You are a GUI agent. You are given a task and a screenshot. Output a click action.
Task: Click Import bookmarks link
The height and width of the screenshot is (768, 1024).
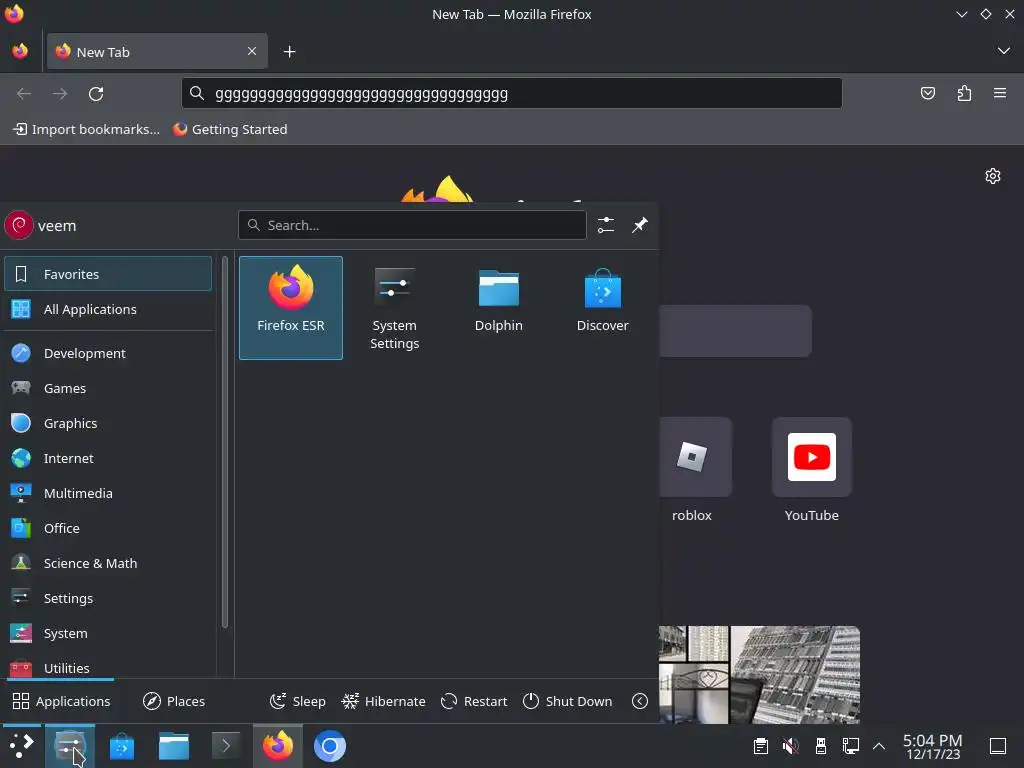tap(86, 129)
